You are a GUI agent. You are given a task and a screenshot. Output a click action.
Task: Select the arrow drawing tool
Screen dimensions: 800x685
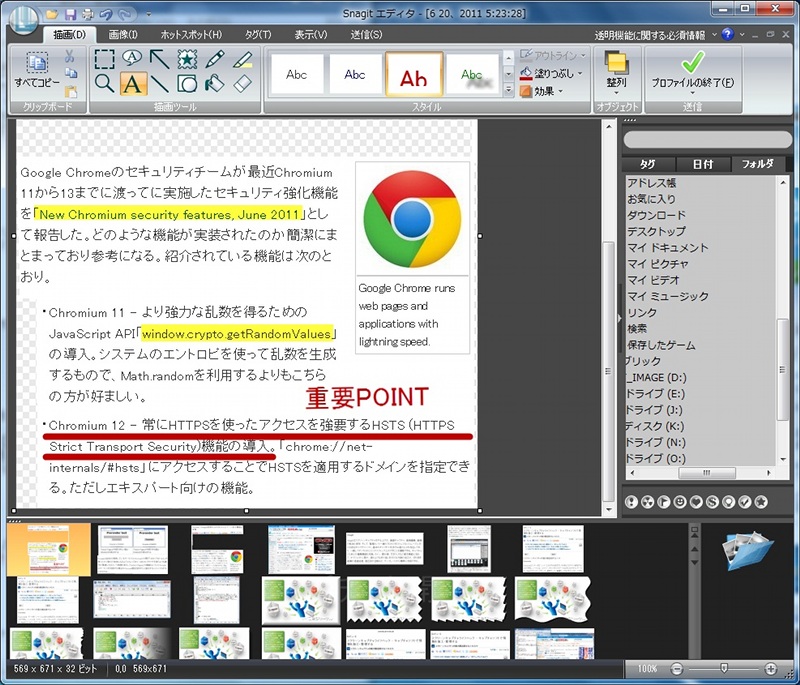(x=160, y=59)
